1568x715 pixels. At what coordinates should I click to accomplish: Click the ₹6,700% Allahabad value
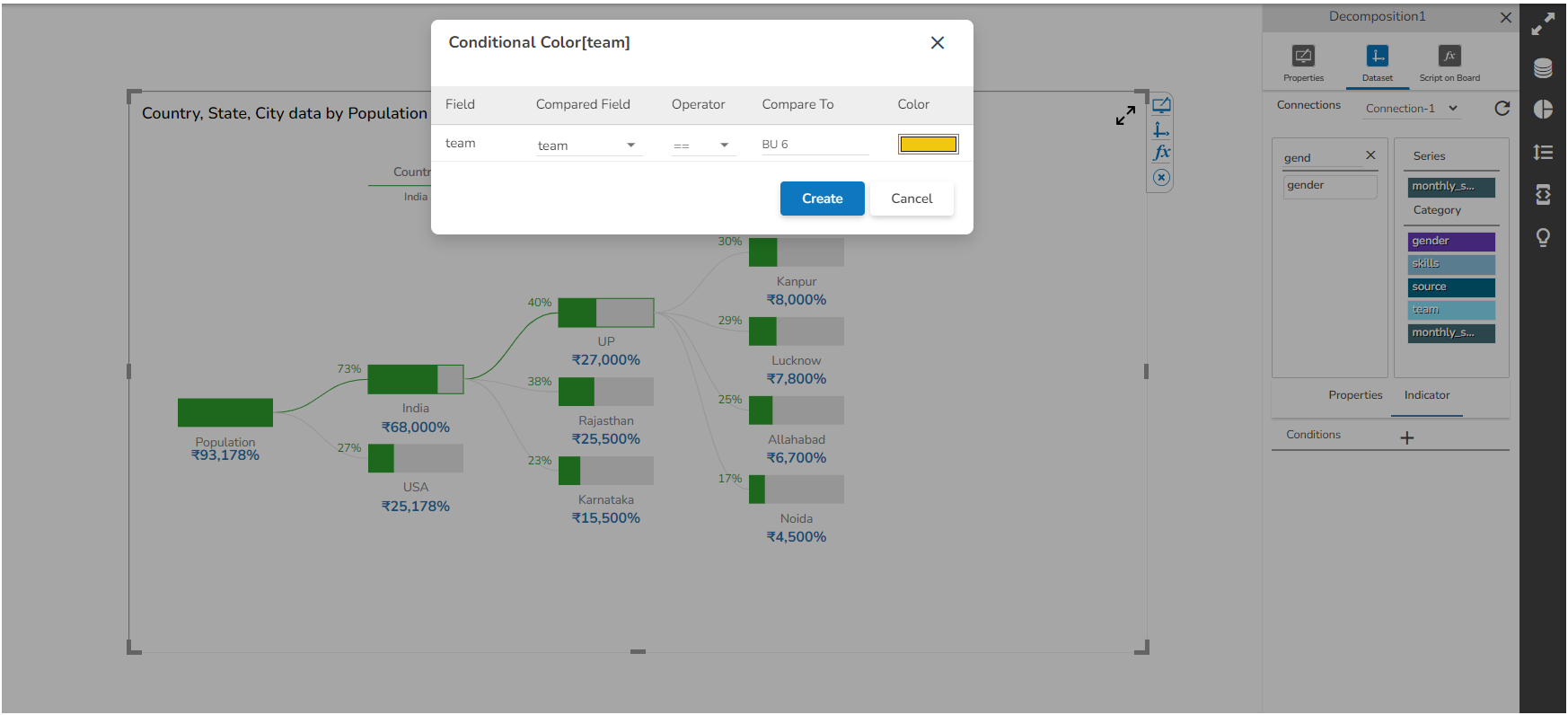[x=797, y=458]
